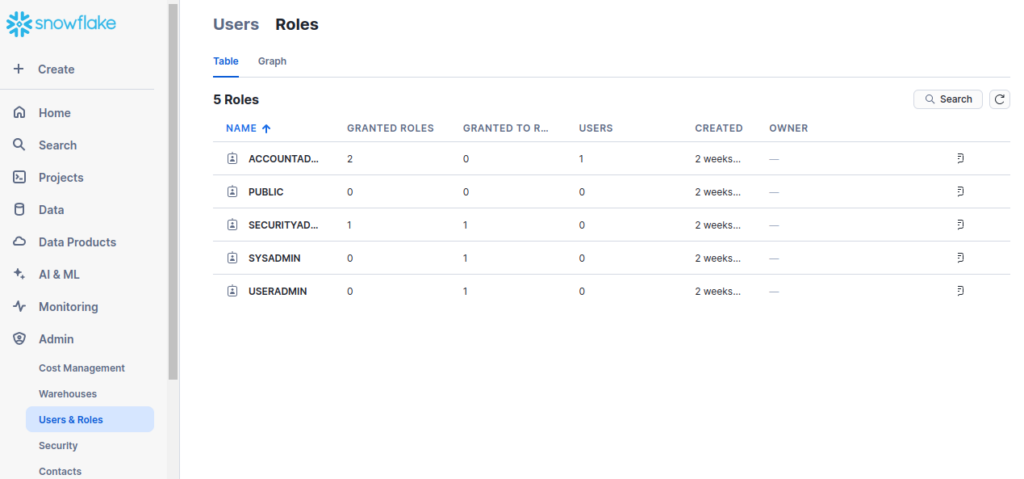This screenshot has height=479, width=1024.
Task: Click the refresh icon next to Search
Action: coord(999,99)
